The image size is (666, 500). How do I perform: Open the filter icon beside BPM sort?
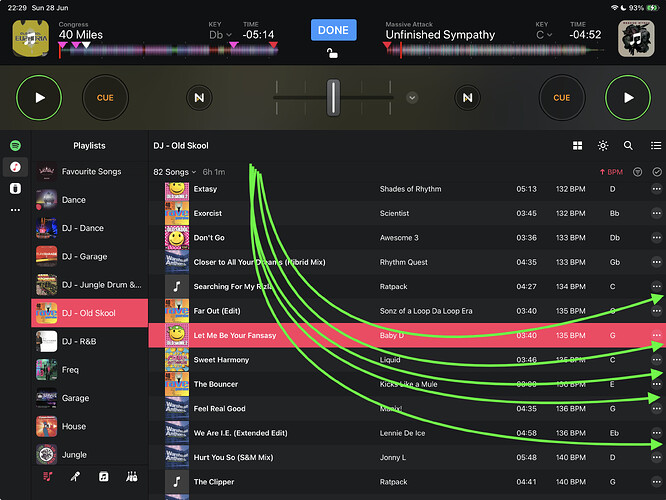pyautogui.click(x=637, y=172)
